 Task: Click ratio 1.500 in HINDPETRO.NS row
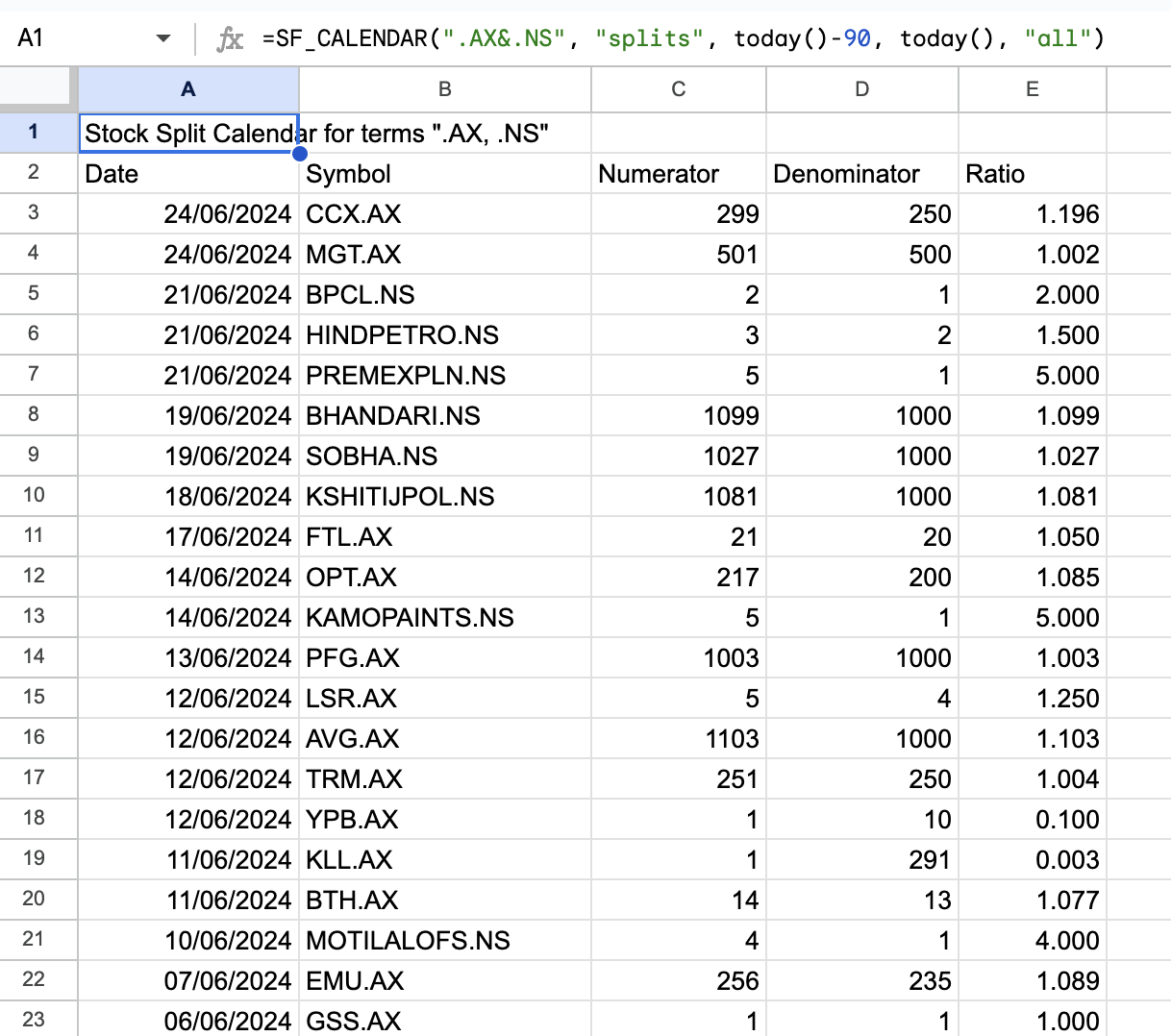click(x=1033, y=335)
